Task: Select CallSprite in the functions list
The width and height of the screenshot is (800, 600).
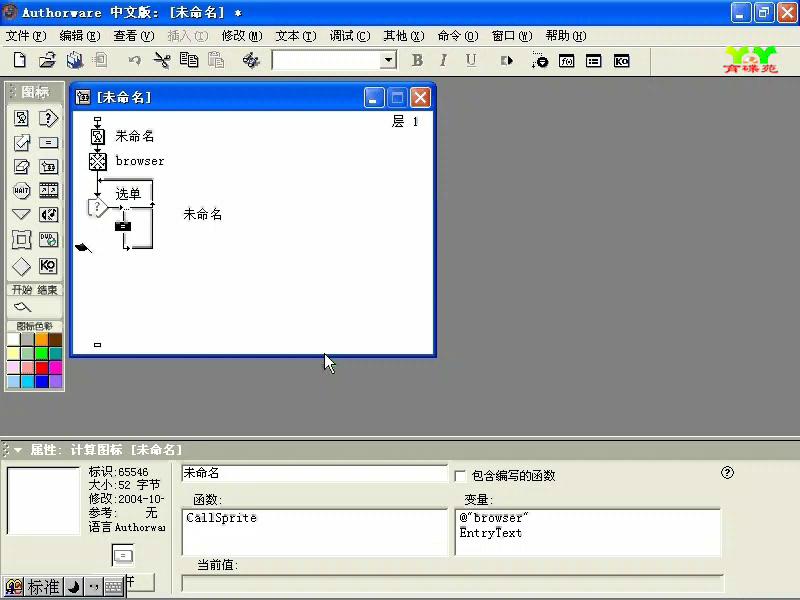Action: coord(221,518)
